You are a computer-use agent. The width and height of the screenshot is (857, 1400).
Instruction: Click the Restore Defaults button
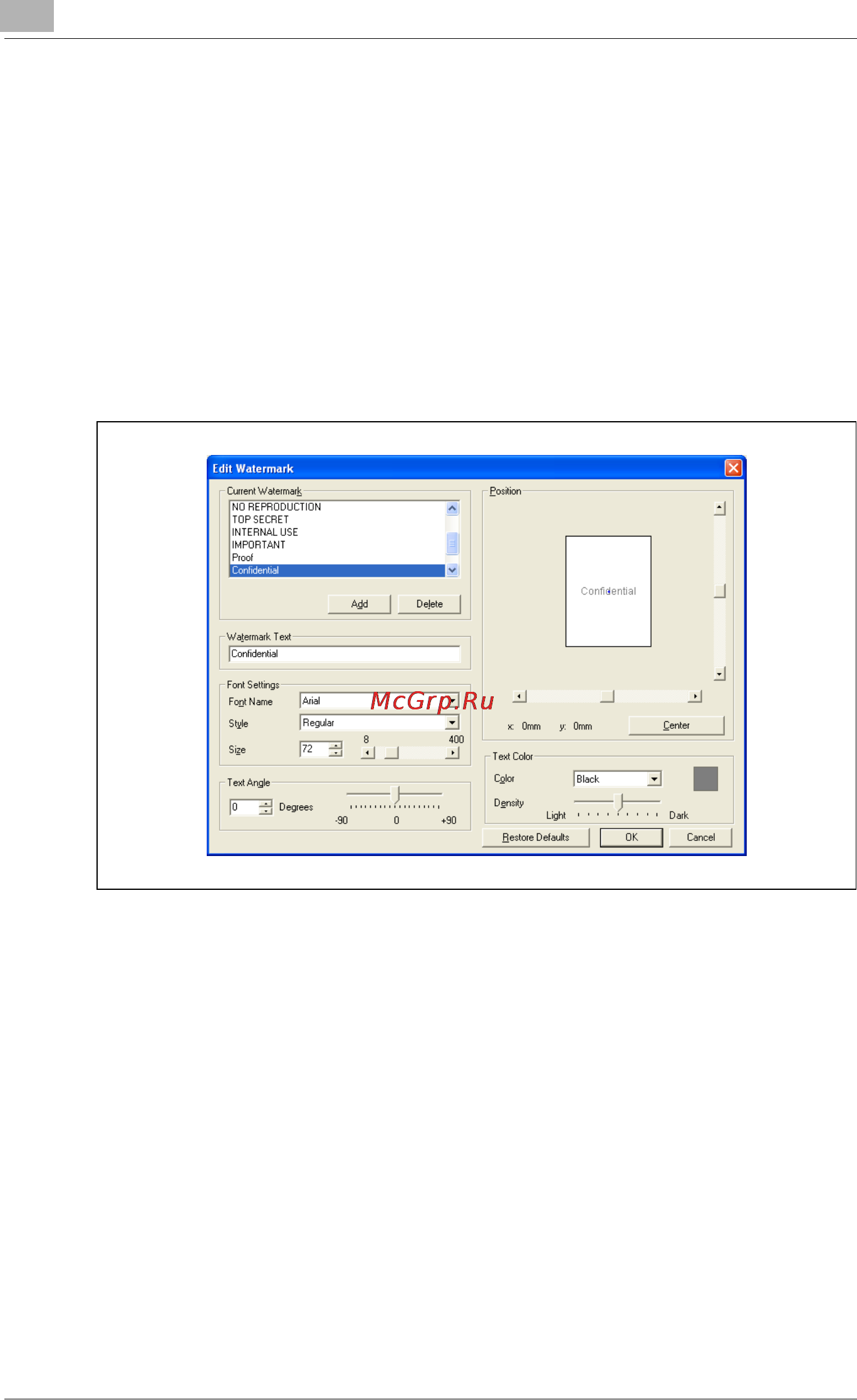(536, 838)
